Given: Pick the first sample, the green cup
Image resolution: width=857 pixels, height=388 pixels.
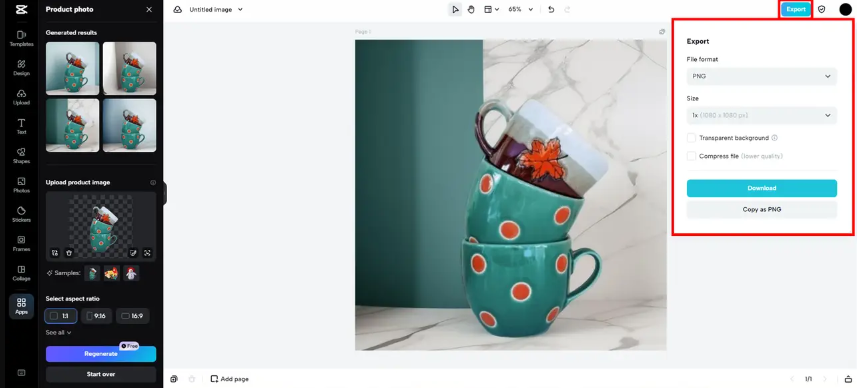Looking at the screenshot, I should point(92,273).
